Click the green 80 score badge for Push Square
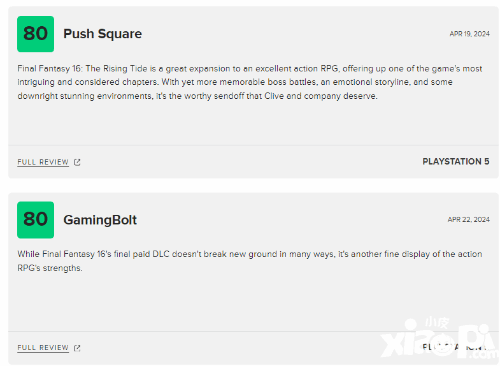 (x=35, y=34)
